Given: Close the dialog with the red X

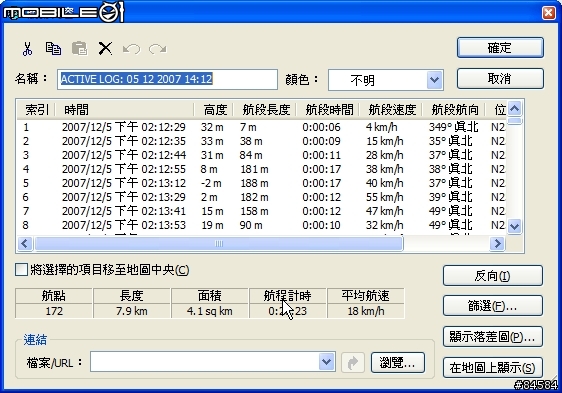Looking at the screenshot, I should (x=549, y=13).
